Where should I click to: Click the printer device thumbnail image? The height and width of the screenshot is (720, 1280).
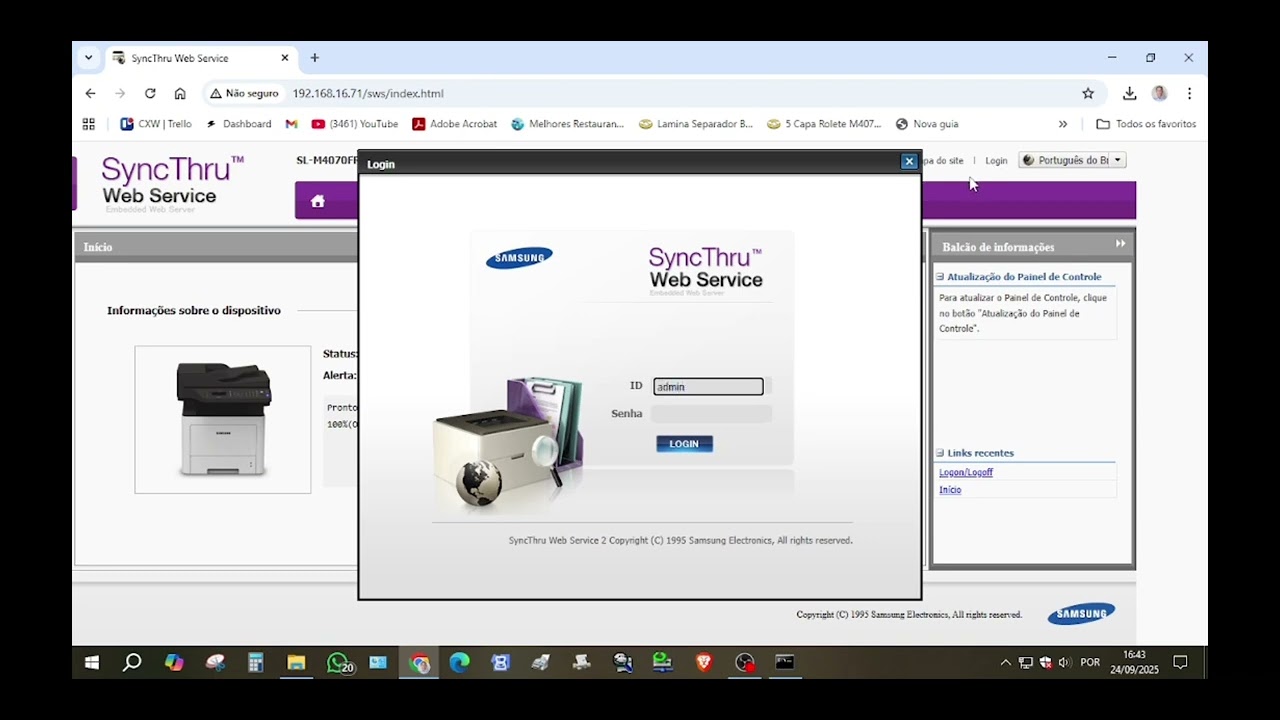[223, 420]
